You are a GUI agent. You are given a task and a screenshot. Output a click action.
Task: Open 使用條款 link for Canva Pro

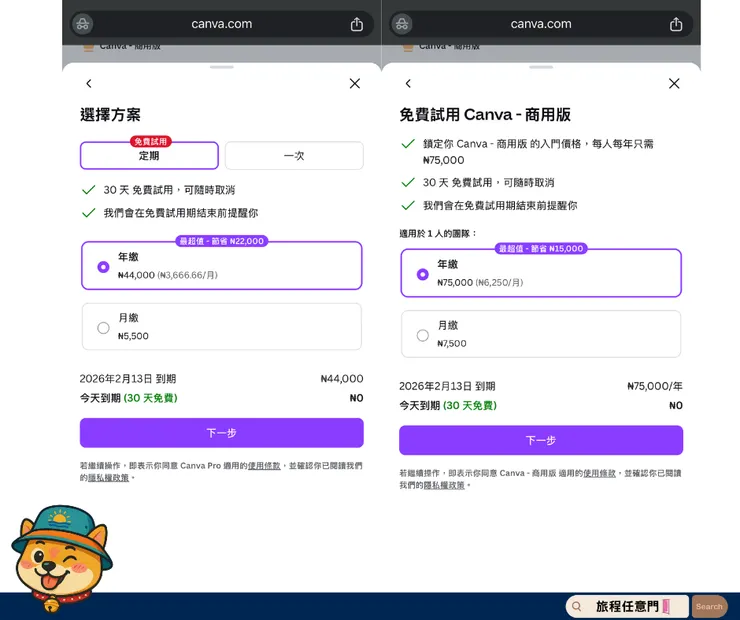coord(264,466)
